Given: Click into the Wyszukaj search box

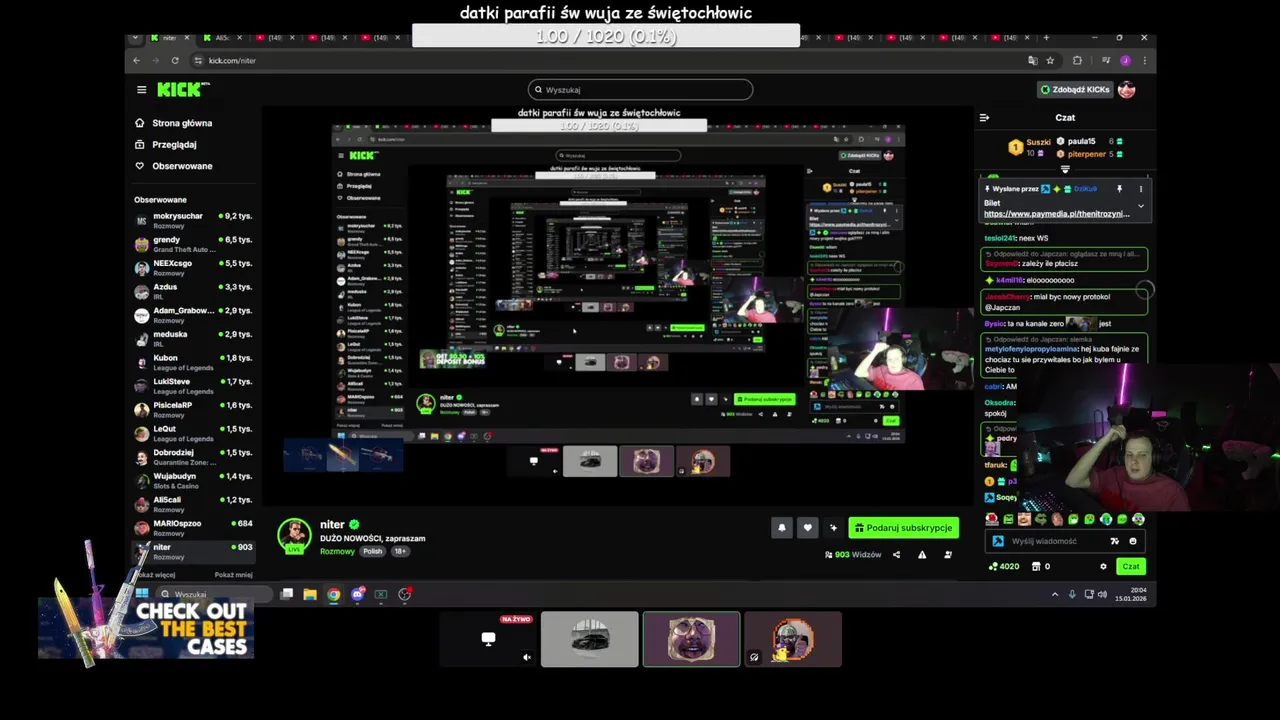Looking at the screenshot, I should 640,90.
